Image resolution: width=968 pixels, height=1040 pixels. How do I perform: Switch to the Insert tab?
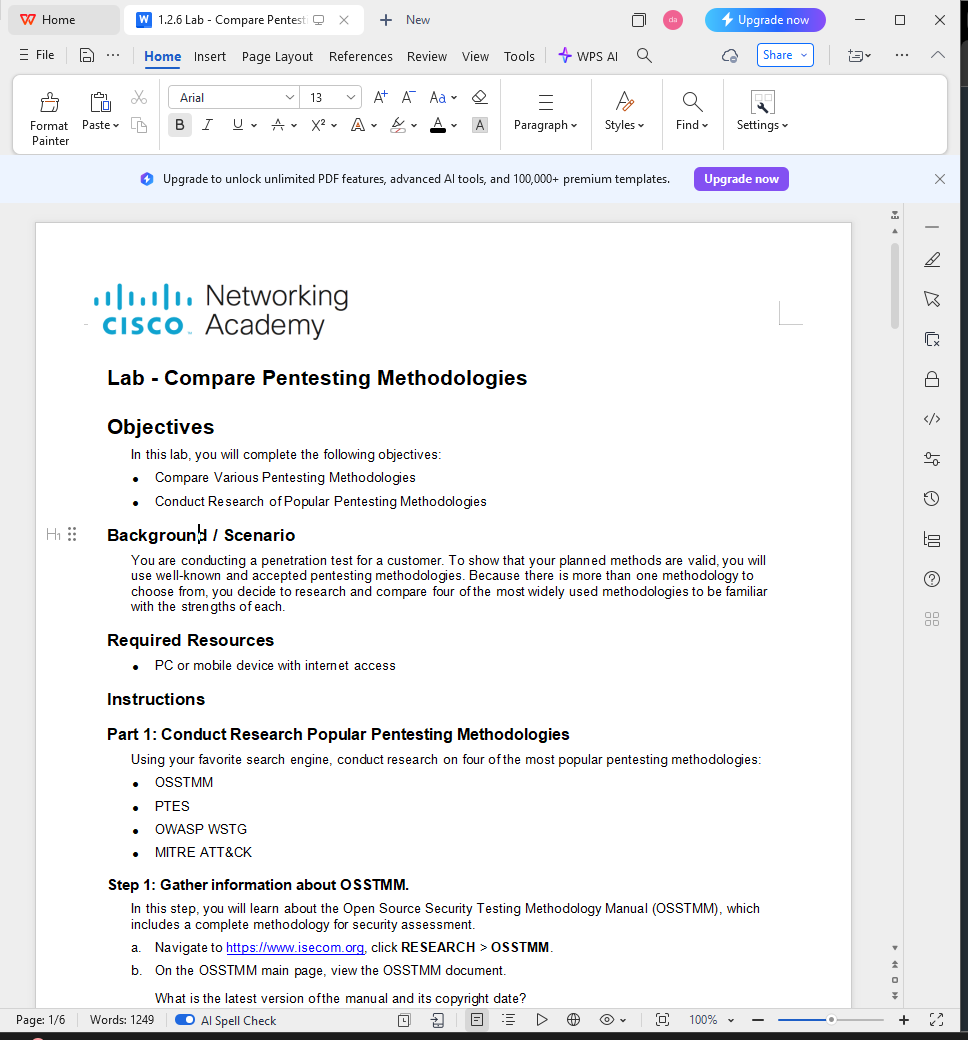(210, 56)
